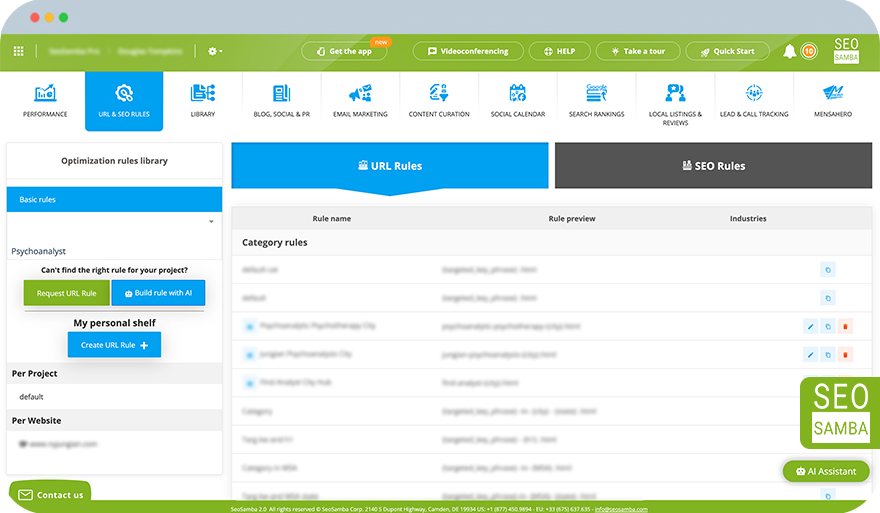This screenshot has width=880, height=513.
Task: Select the website entry under Per Website
Action: (x=58, y=444)
